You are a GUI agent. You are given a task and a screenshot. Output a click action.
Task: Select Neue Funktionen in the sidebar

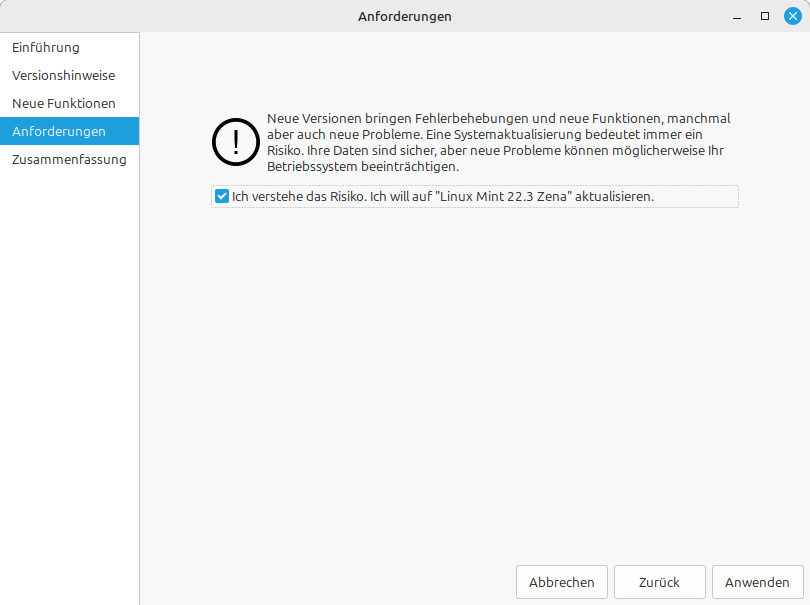tap(64, 103)
